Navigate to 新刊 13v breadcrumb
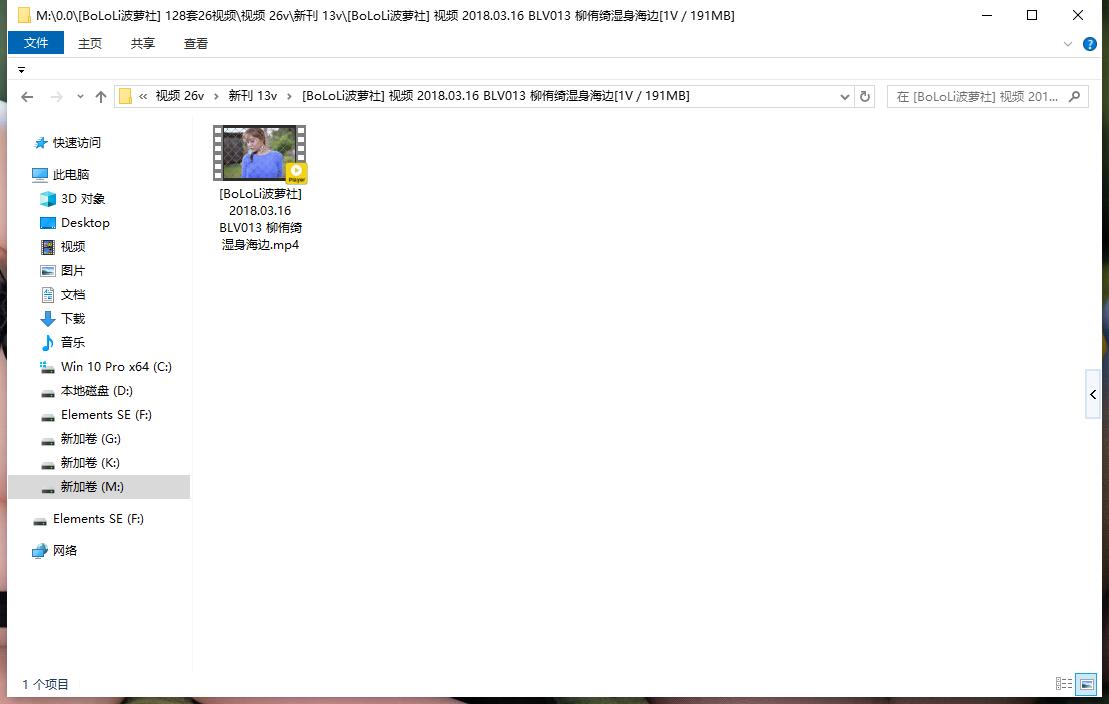 [x=252, y=96]
